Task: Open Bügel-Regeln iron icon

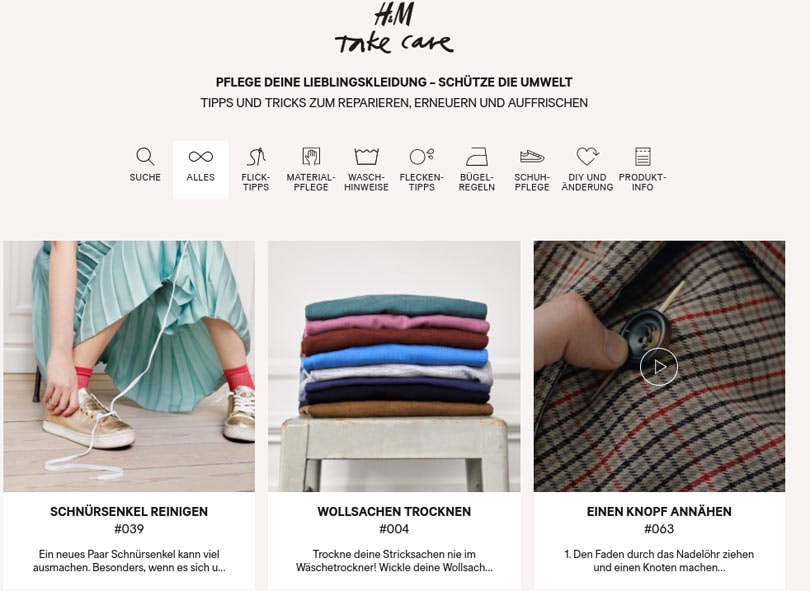Action: click(x=477, y=157)
